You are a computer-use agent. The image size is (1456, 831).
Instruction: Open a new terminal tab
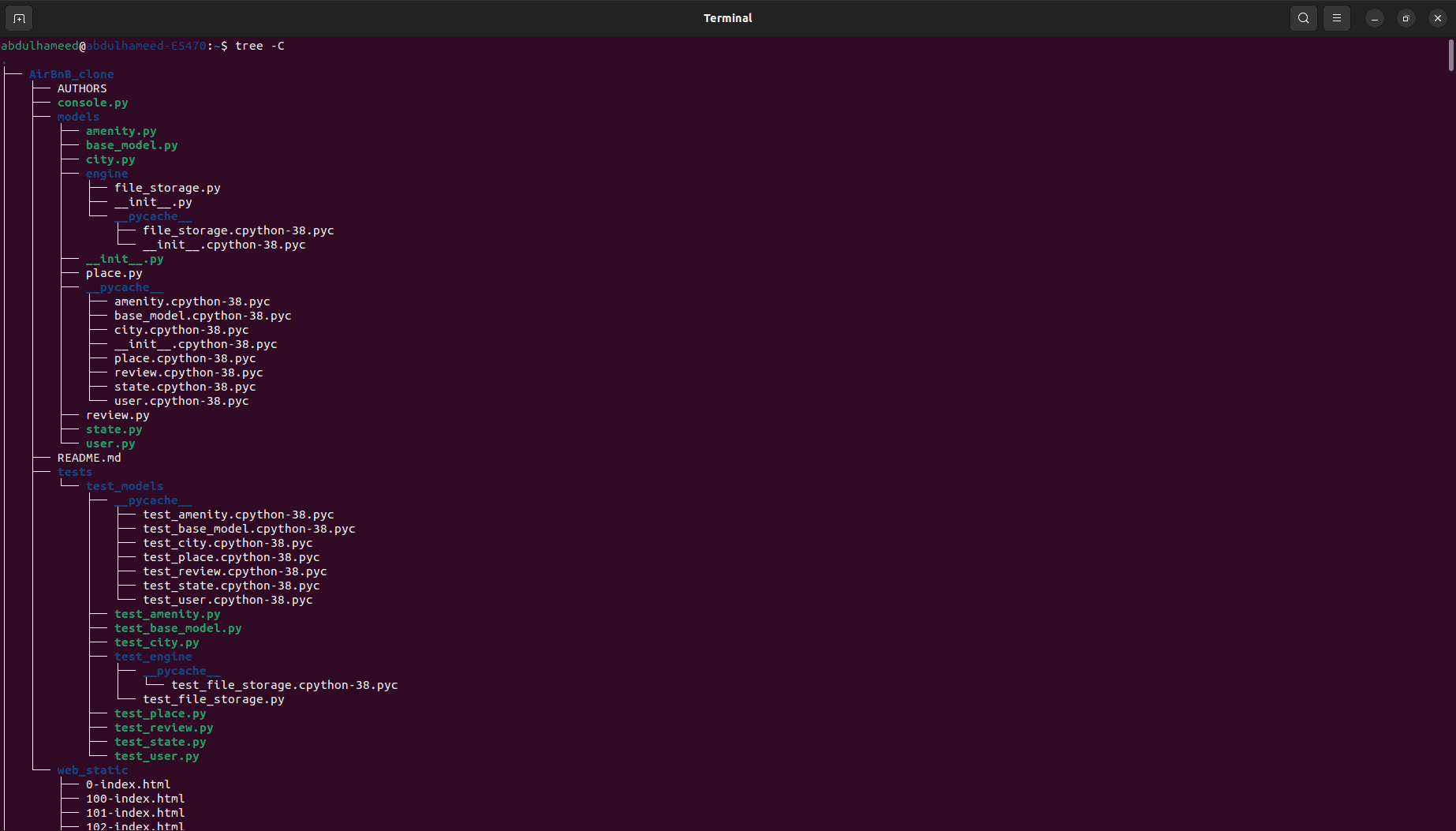point(19,18)
